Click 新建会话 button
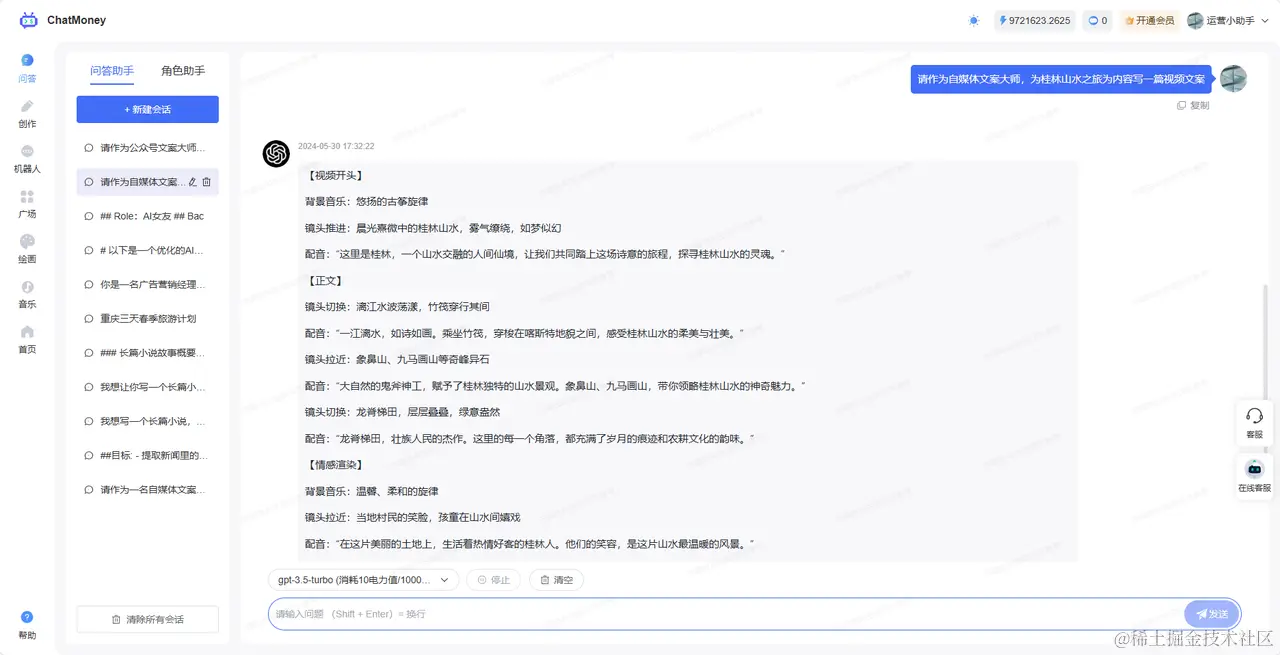 (147, 109)
